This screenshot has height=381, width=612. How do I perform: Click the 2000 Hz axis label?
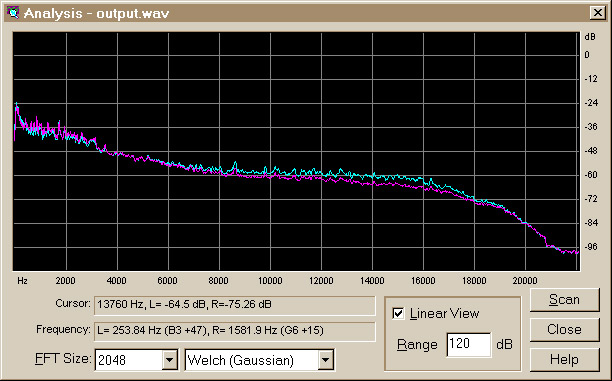[66, 281]
